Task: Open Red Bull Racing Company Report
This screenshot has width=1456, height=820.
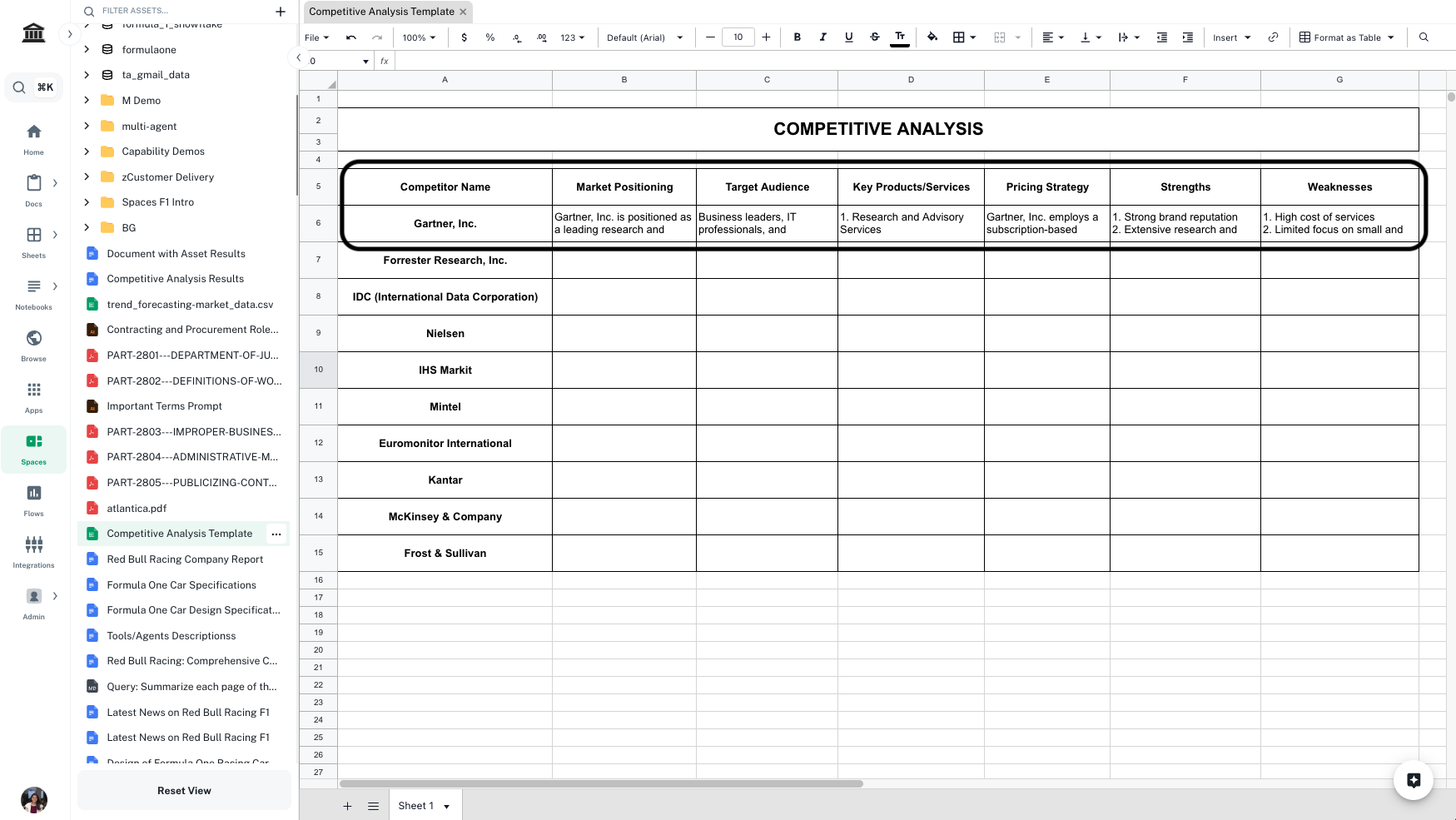Action: coord(185,559)
